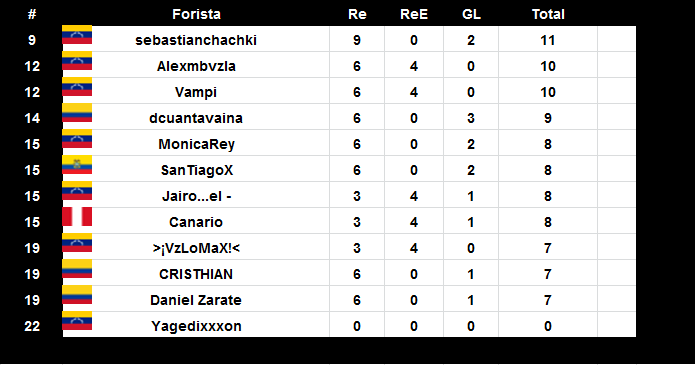Viewport: 695px width, 365px height.
Task: Select the Forista column header
Action: 196,14
